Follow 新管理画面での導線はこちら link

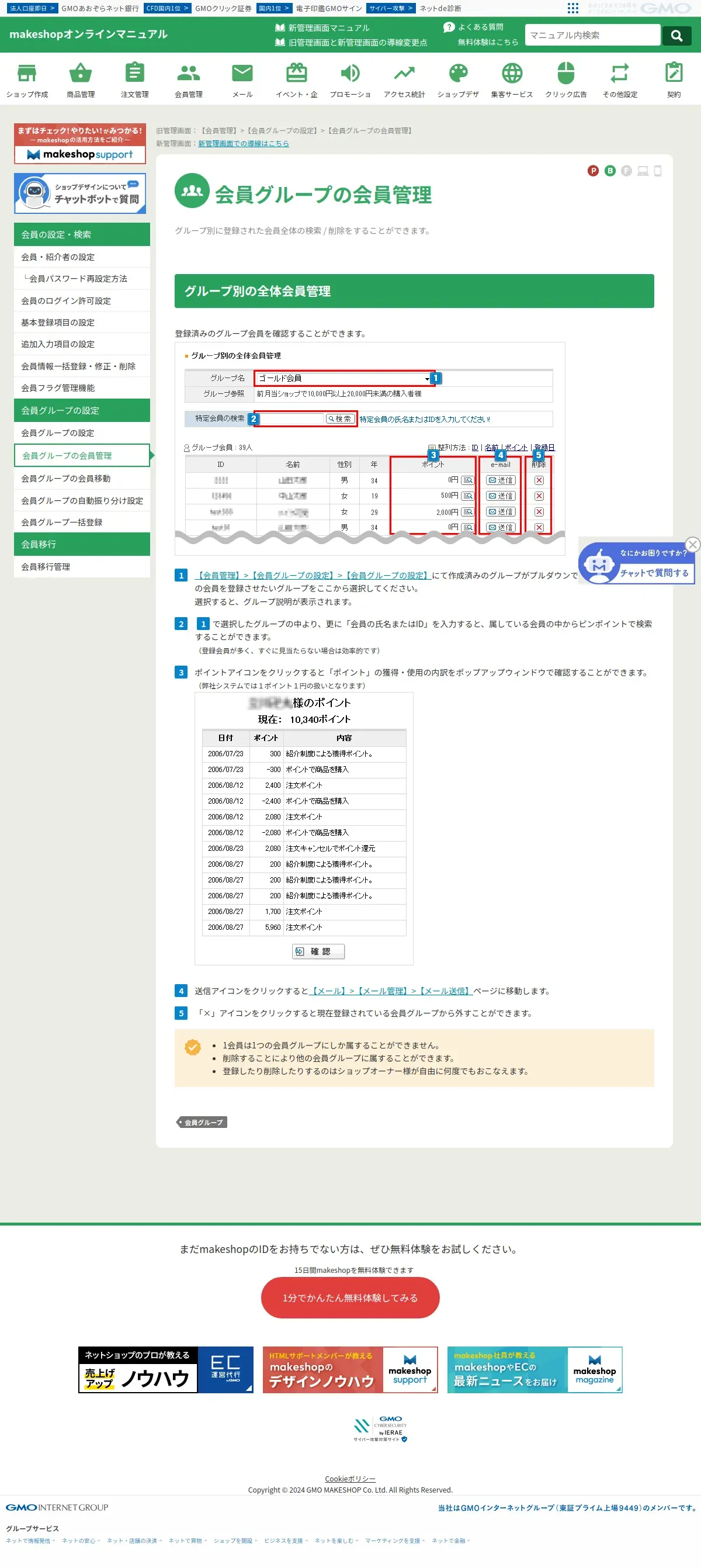coord(244,144)
